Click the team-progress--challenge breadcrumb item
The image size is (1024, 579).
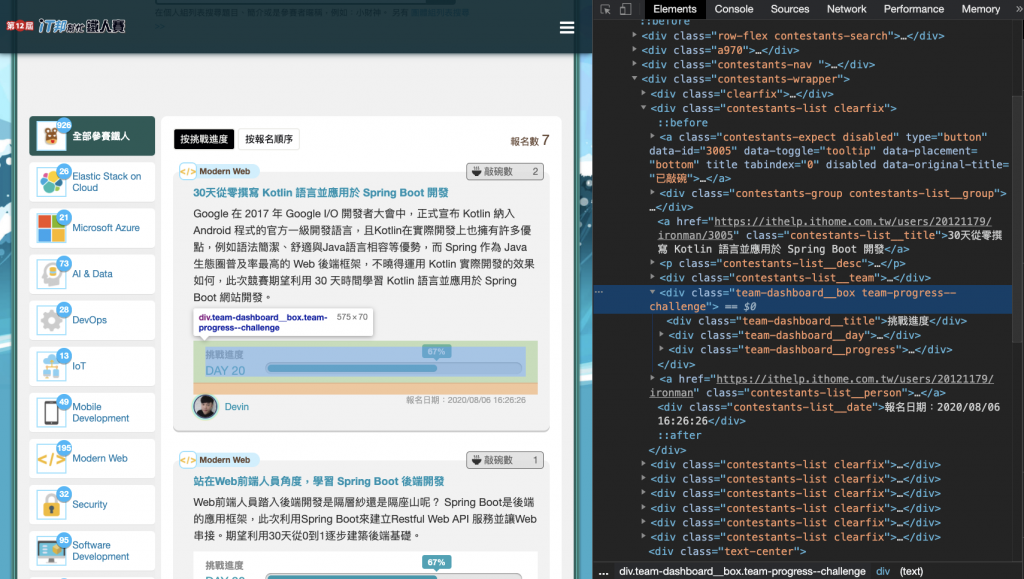click(742, 572)
